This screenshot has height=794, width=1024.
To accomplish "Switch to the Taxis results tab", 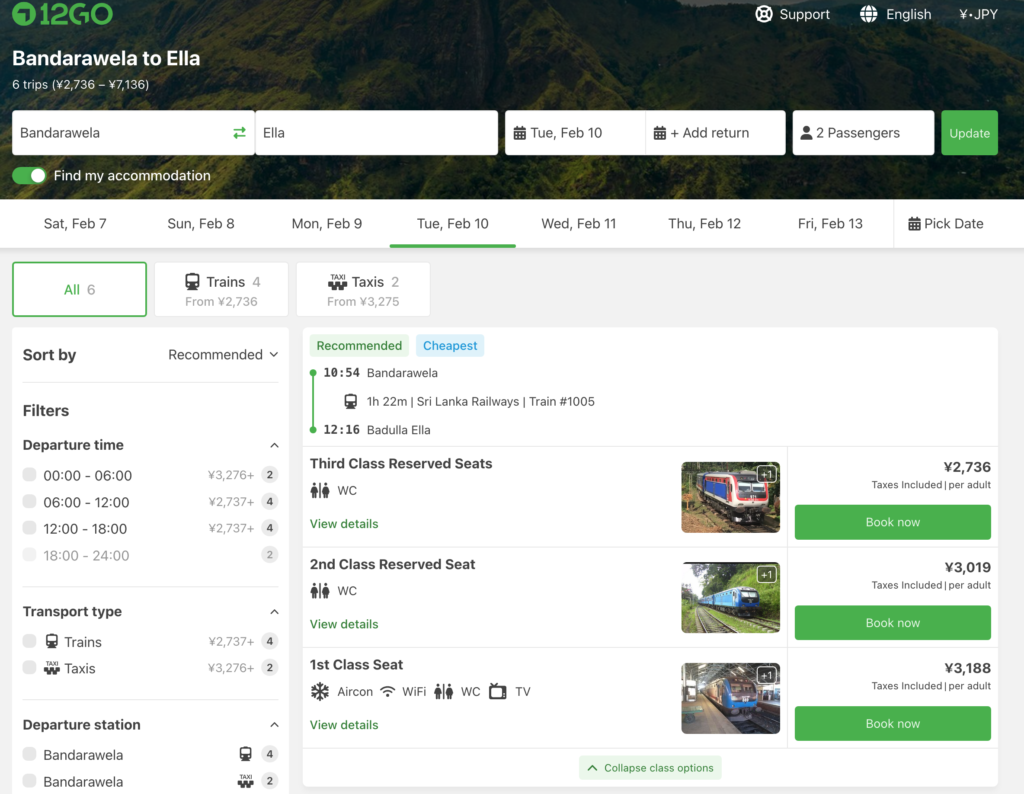I will pos(363,289).
